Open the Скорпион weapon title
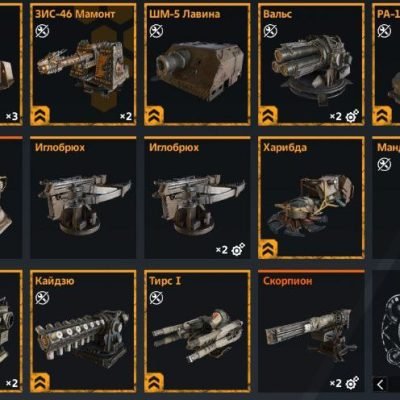 [288, 281]
